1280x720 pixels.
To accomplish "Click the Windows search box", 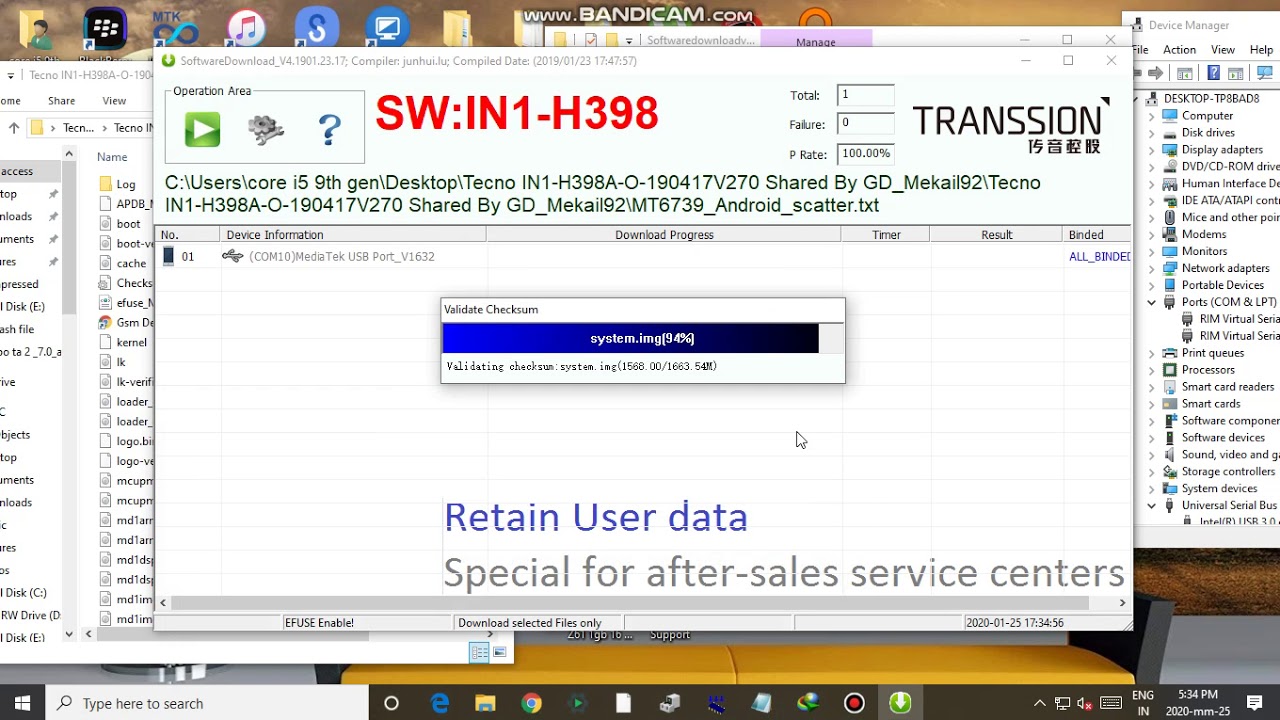I will point(206,703).
